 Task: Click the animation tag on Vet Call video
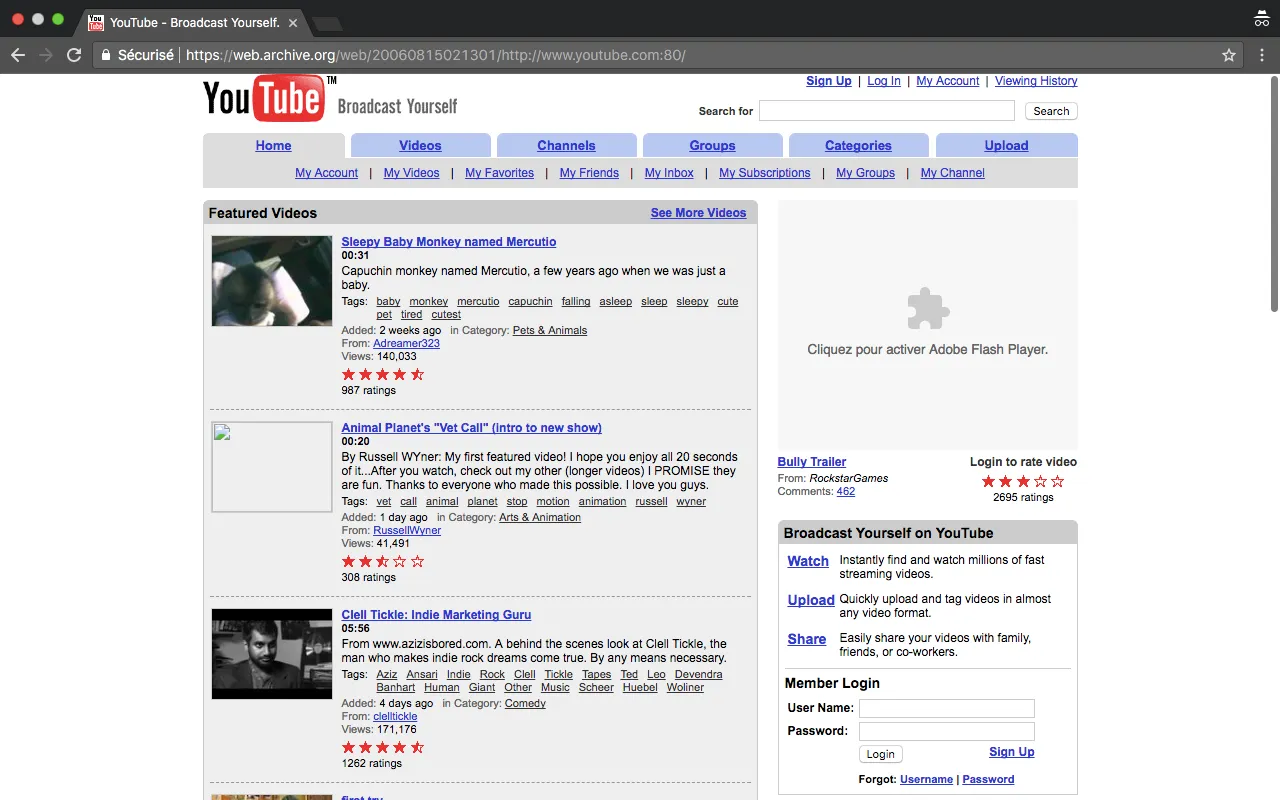[x=602, y=502]
